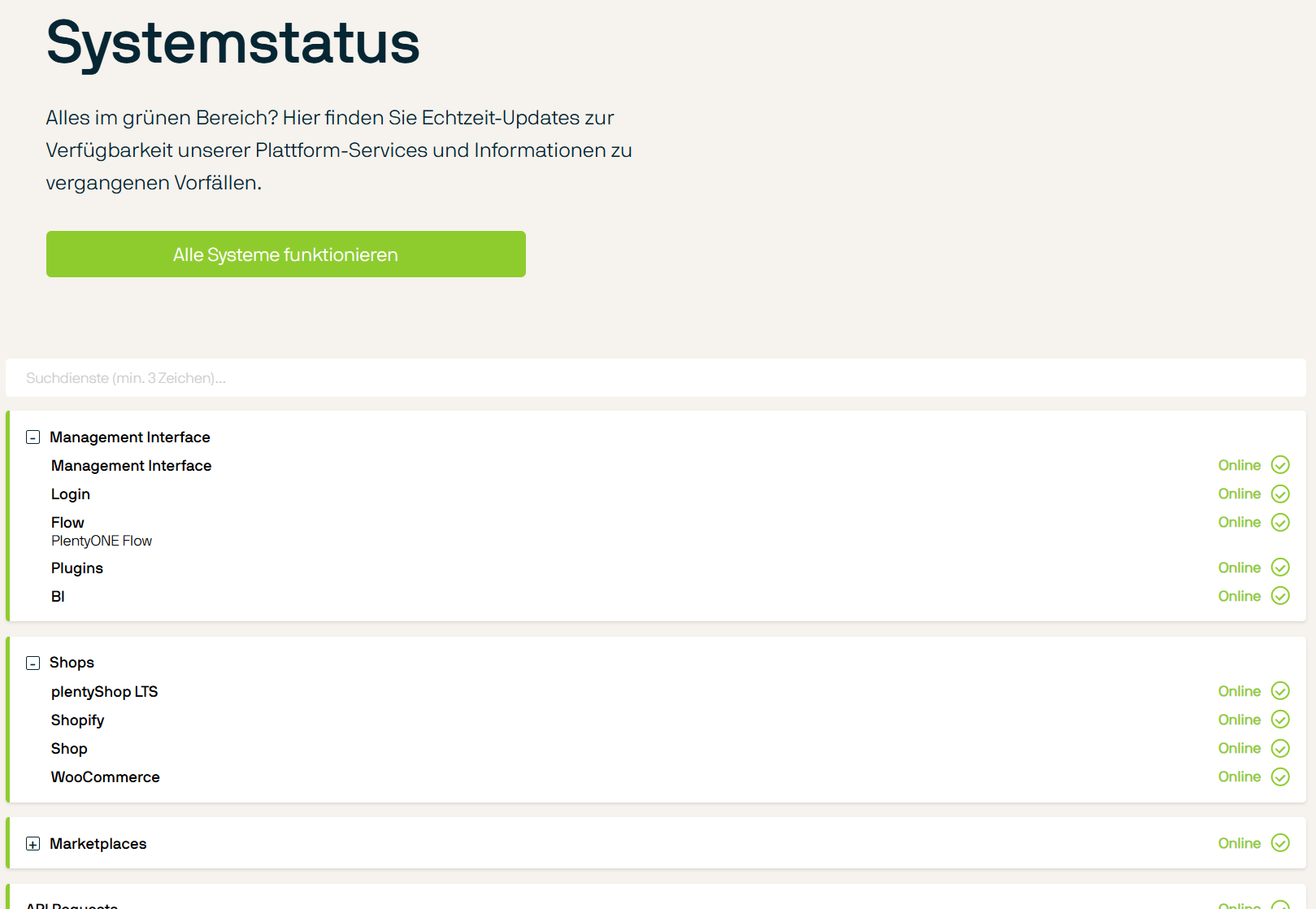
Task: Click the Alle Systeme funktionieren banner
Action: (286, 254)
